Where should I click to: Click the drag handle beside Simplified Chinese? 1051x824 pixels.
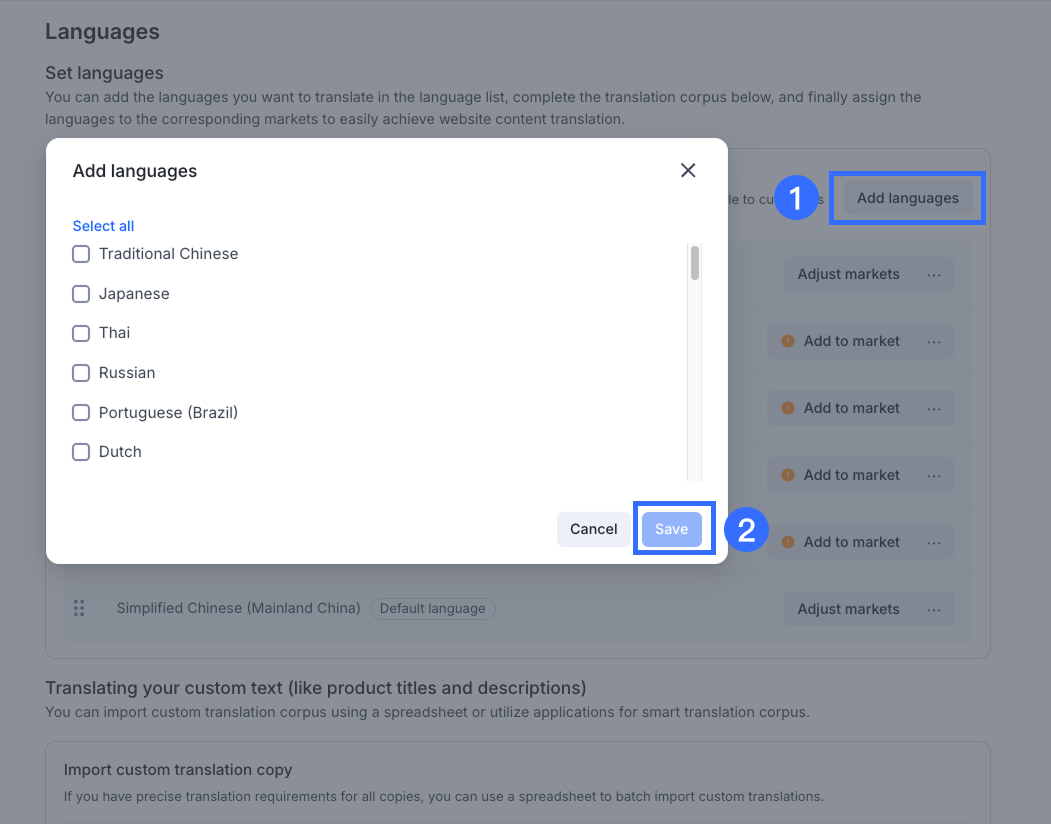click(79, 608)
